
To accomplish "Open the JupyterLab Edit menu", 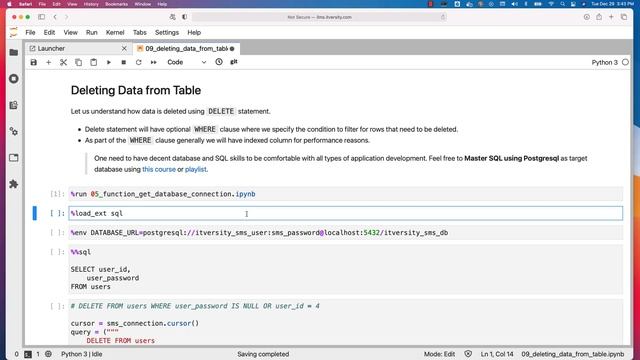I will coord(49,33).
